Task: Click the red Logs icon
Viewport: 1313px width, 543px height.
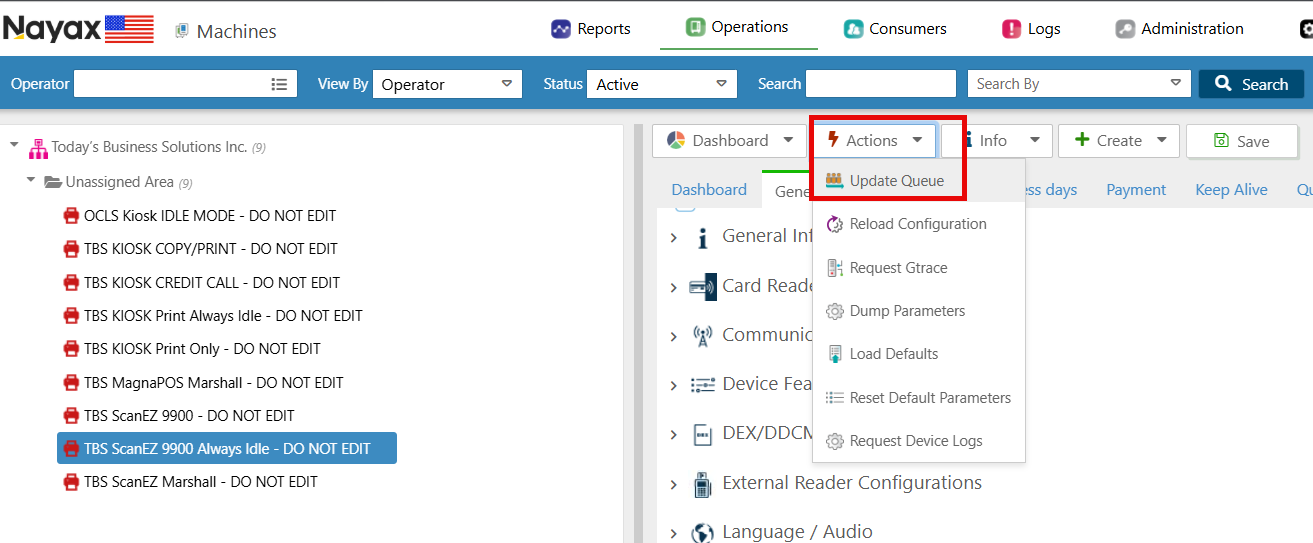Action: 1012,29
